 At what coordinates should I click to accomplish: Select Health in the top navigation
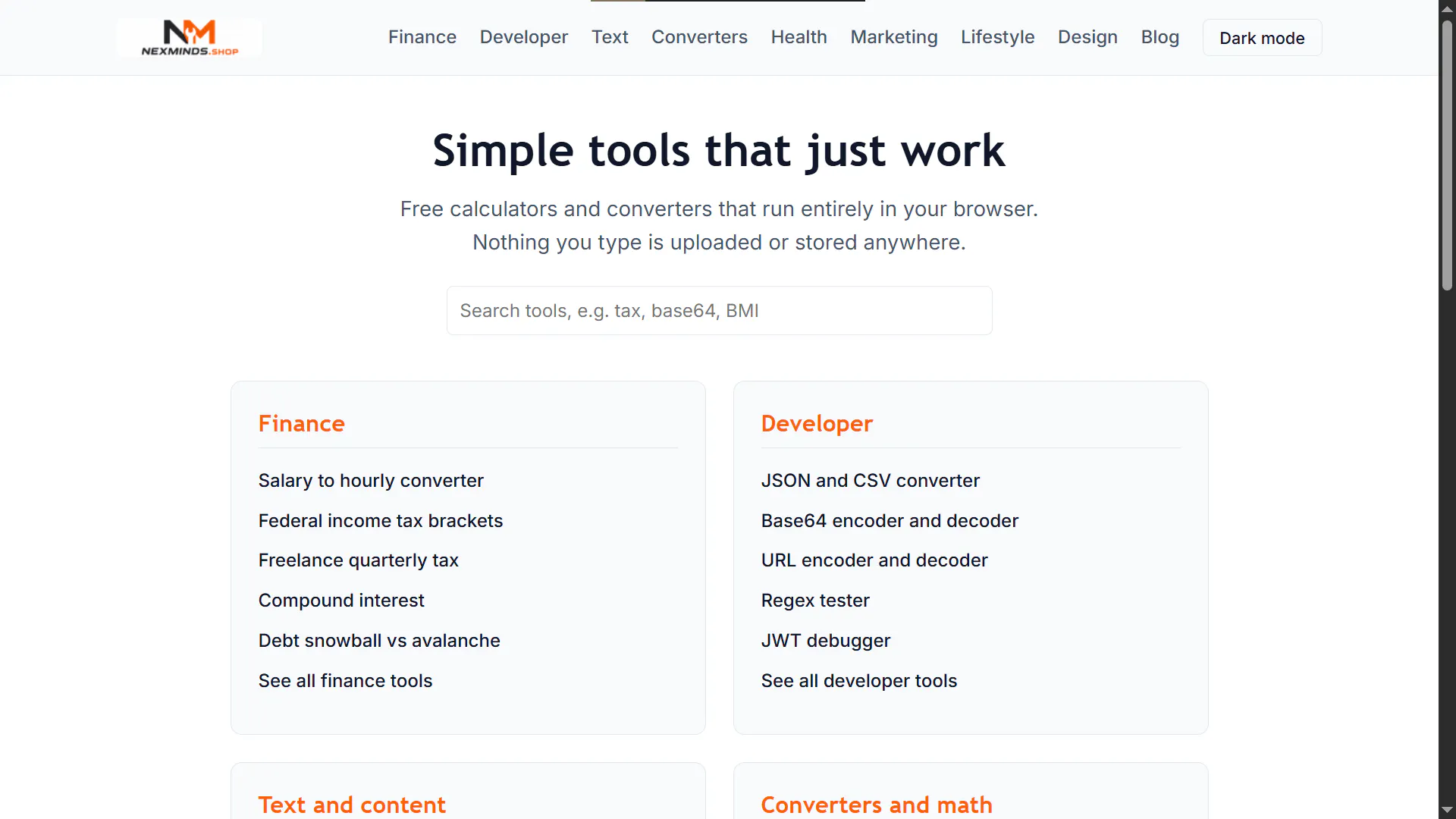tap(799, 37)
